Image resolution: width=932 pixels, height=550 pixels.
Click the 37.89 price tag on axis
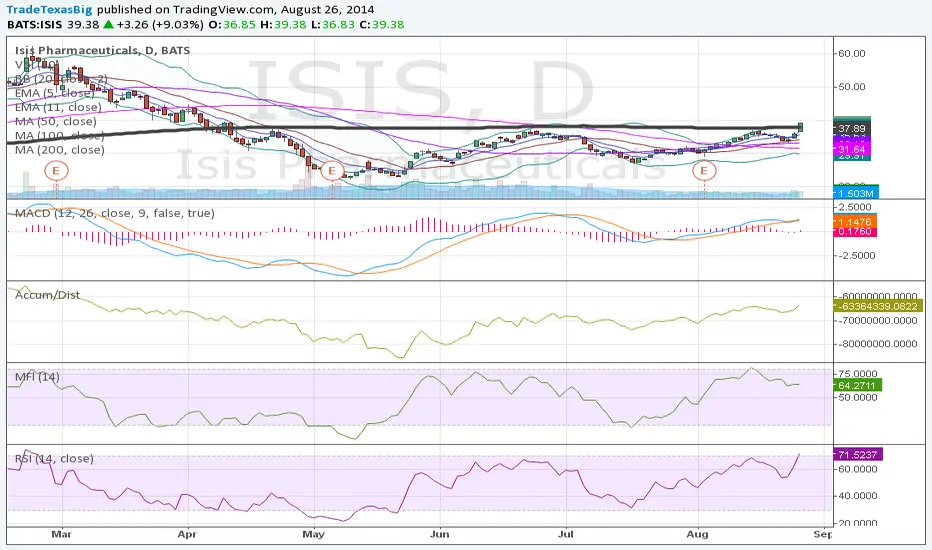[x=852, y=128]
